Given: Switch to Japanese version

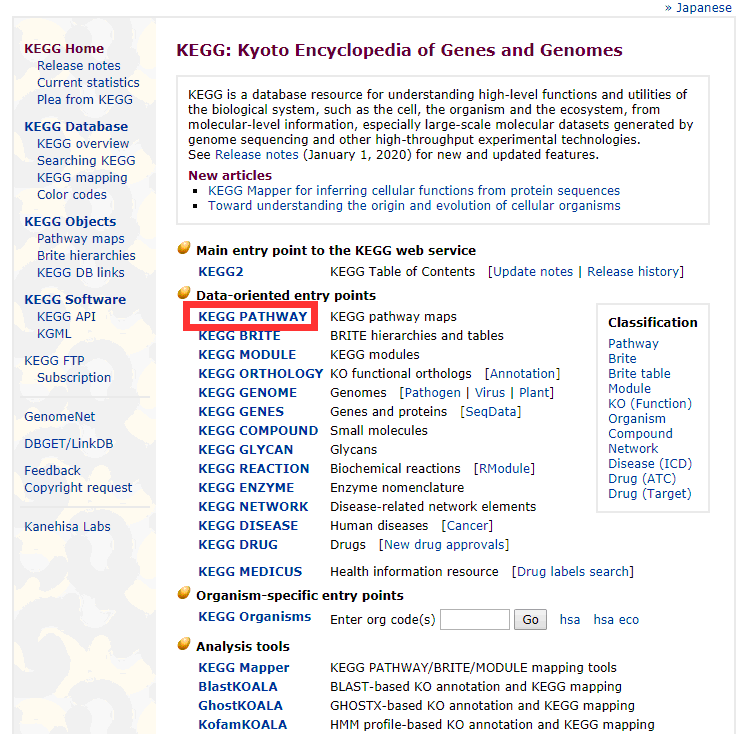Looking at the screenshot, I should (704, 8).
